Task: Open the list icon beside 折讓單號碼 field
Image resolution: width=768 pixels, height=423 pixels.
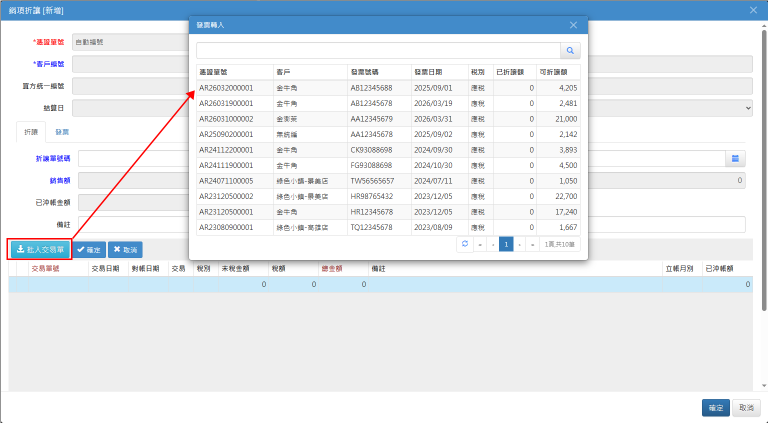Action: click(x=735, y=158)
